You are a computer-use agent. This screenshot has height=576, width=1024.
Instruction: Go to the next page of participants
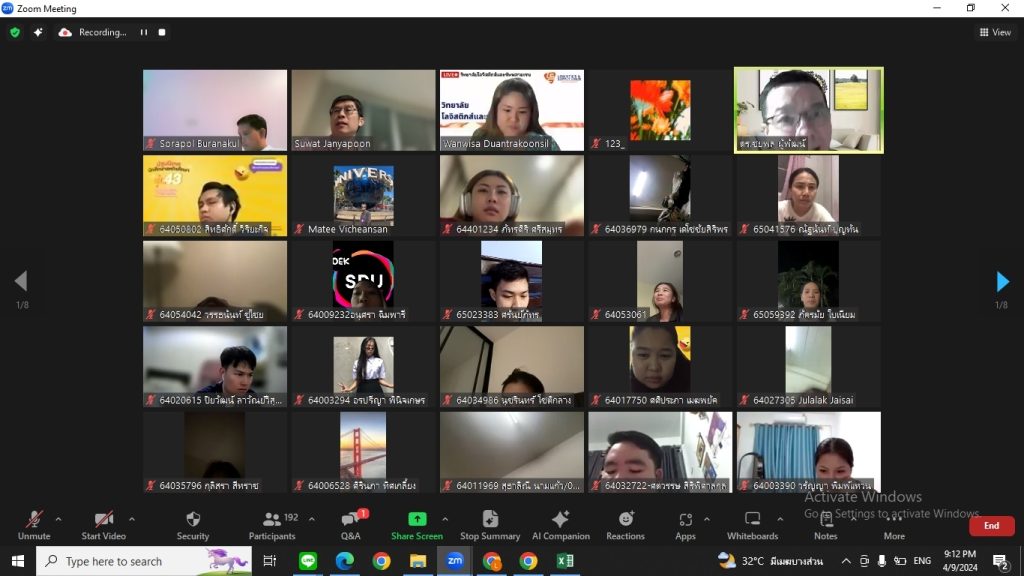point(1002,281)
